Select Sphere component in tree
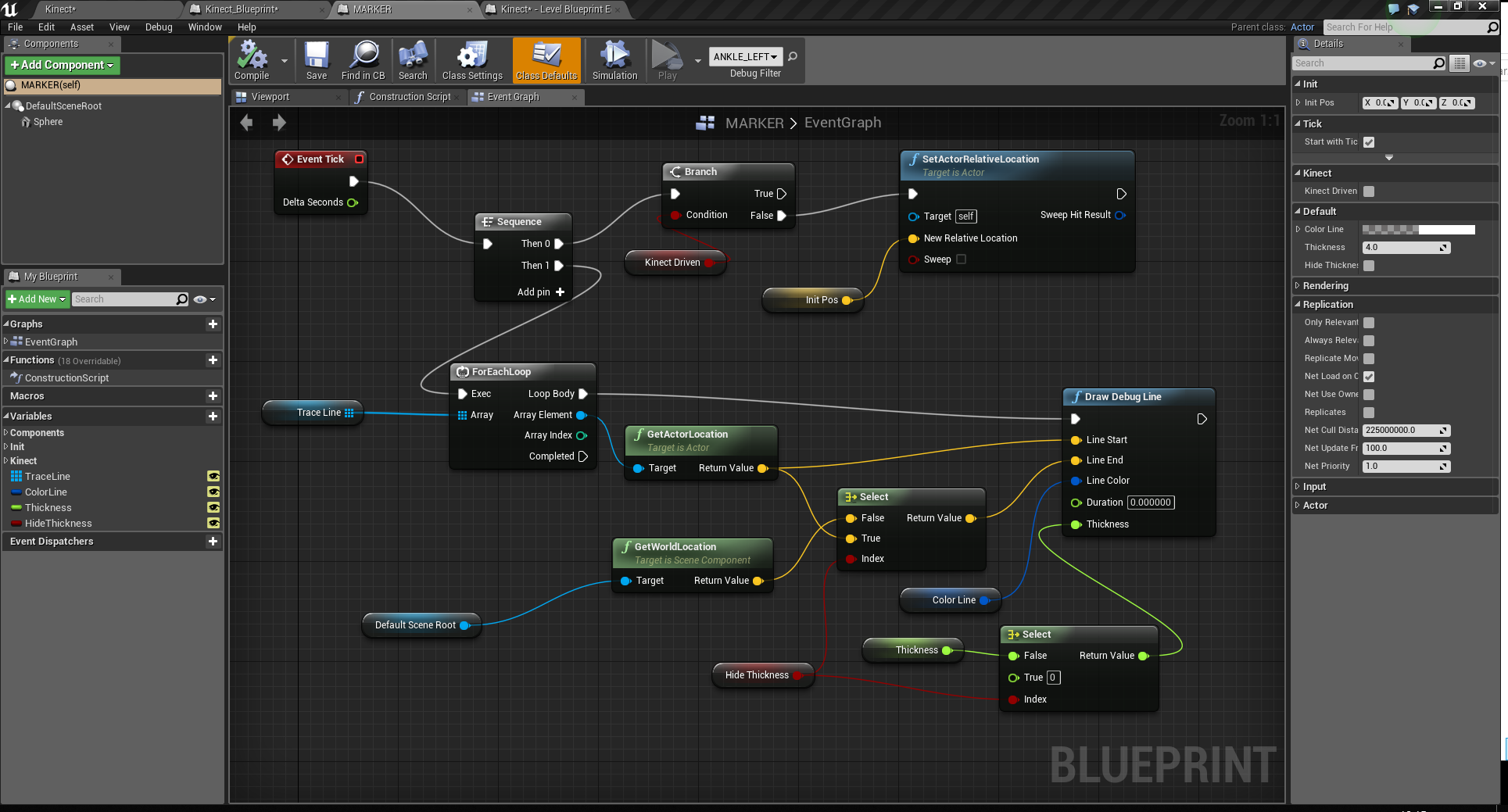Screen dimensions: 1508x812 click(48, 122)
